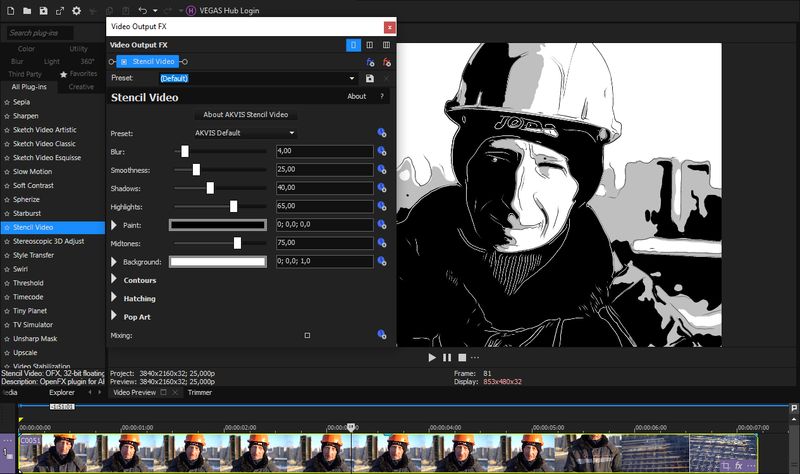Click the Paint animate keyframe icon

click(x=382, y=224)
